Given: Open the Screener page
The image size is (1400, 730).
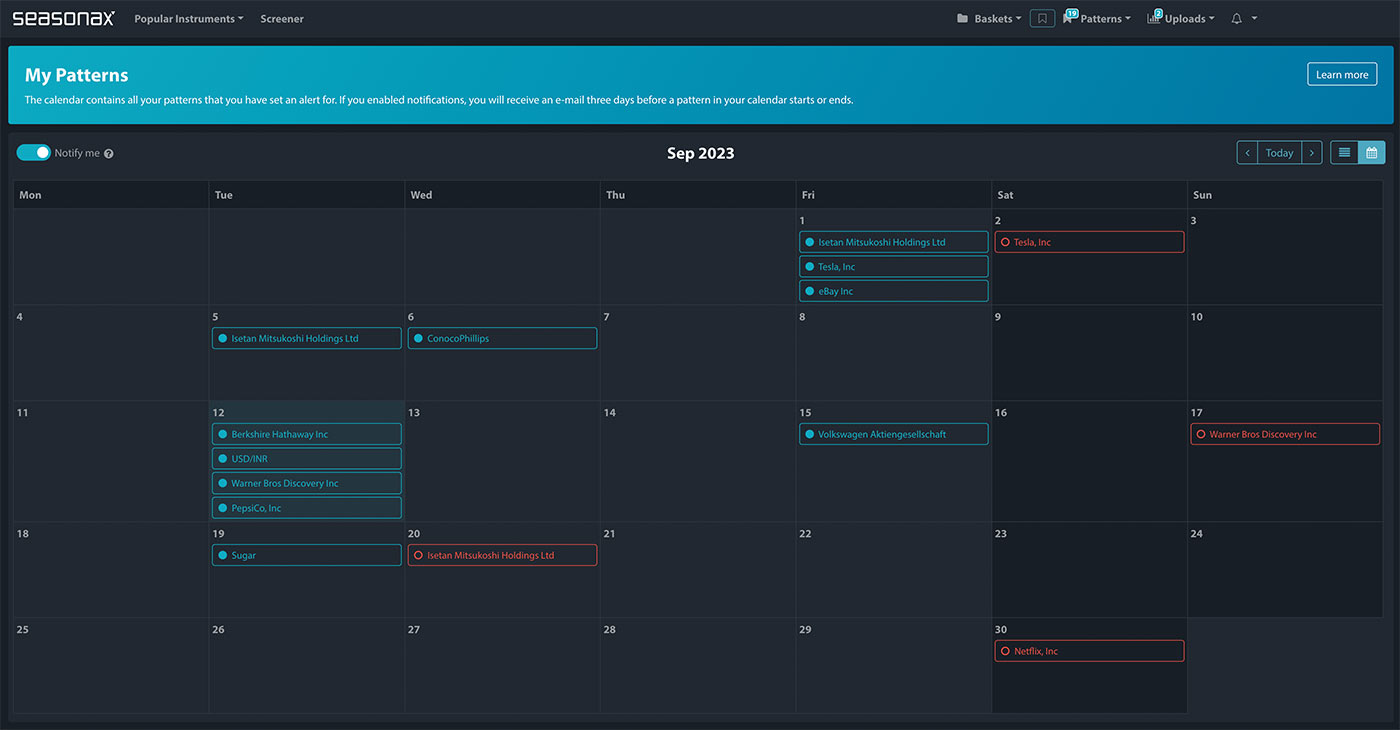Looking at the screenshot, I should click(x=282, y=19).
